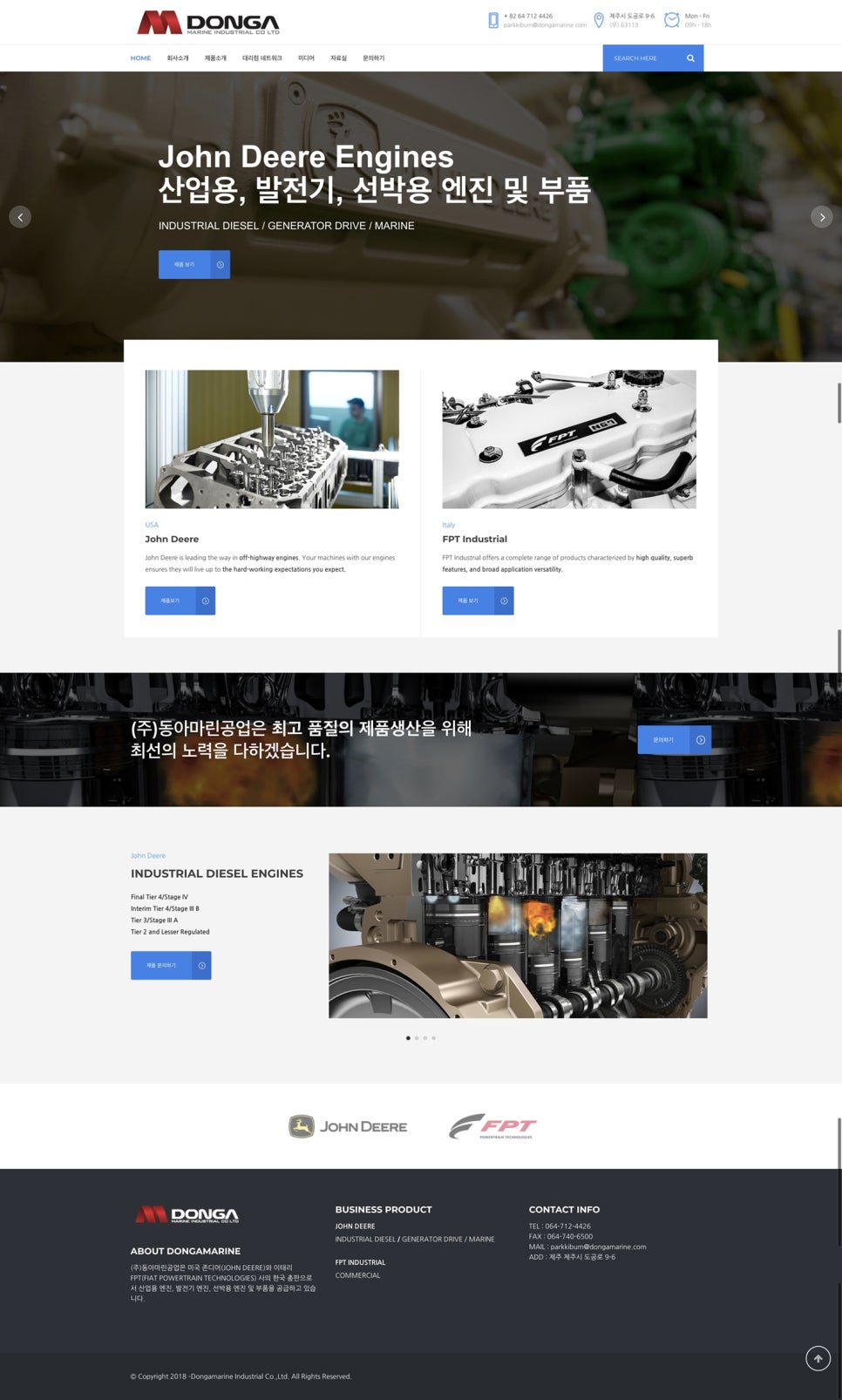Open the 대리점 네트워크 menu item

coord(262,58)
